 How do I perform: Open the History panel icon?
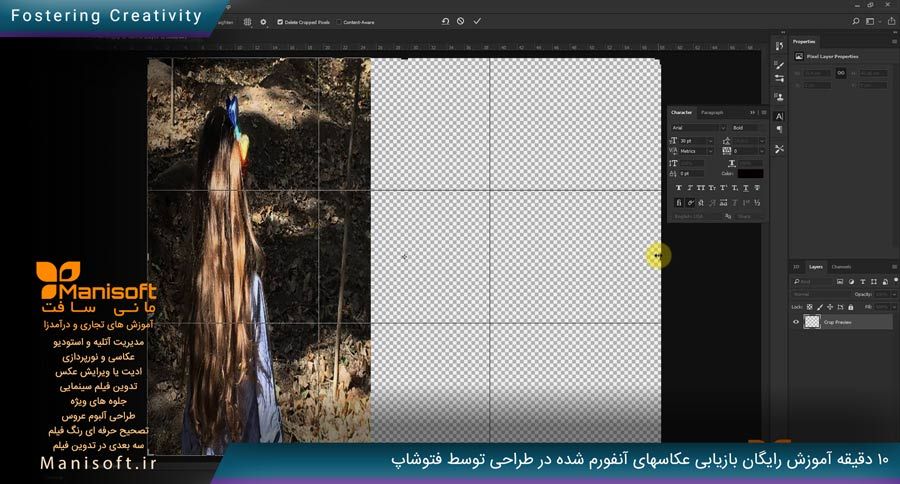pyautogui.click(x=779, y=46)
